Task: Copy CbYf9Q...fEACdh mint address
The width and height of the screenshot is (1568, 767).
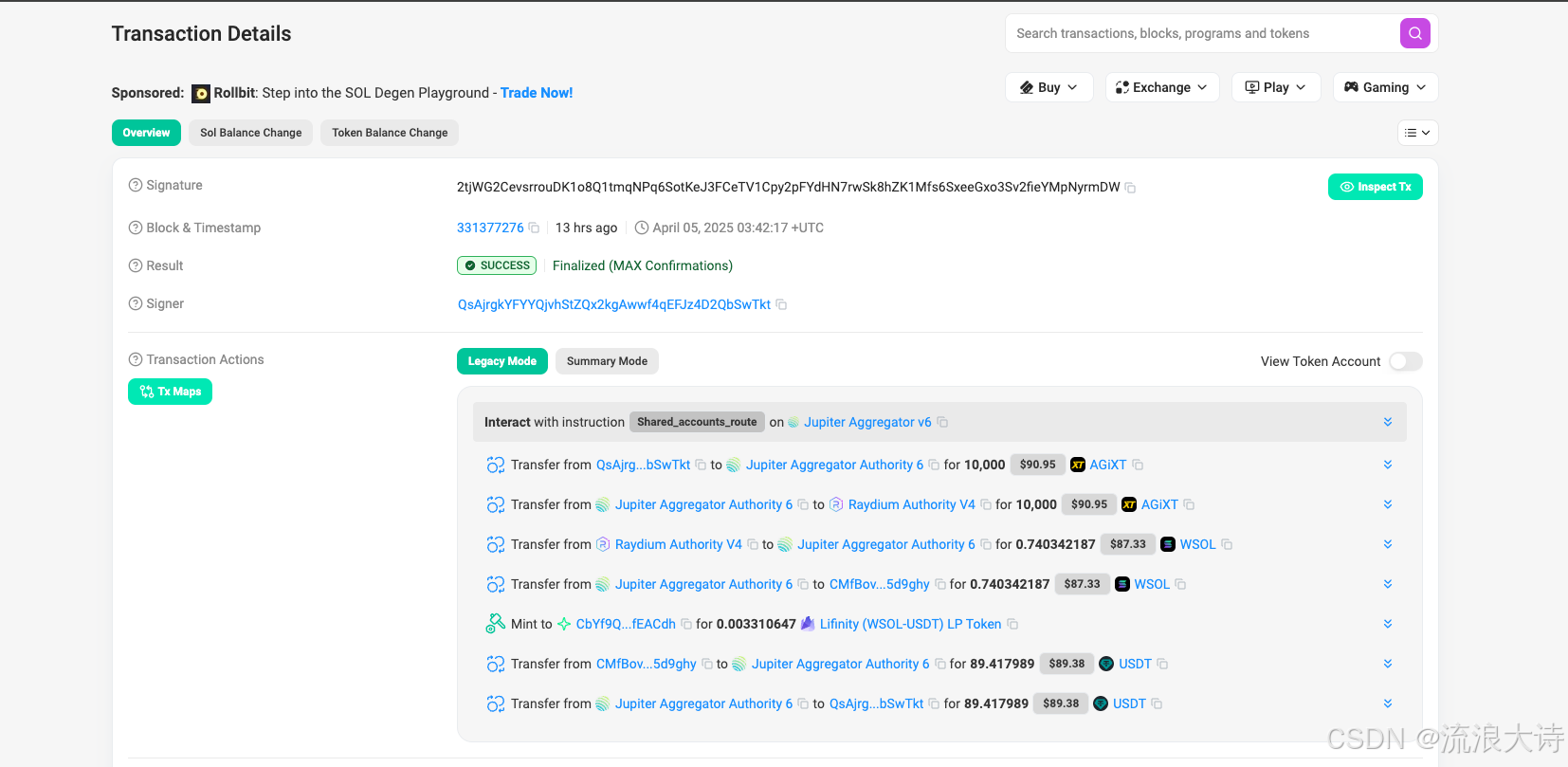Action: tap(686, 624)
